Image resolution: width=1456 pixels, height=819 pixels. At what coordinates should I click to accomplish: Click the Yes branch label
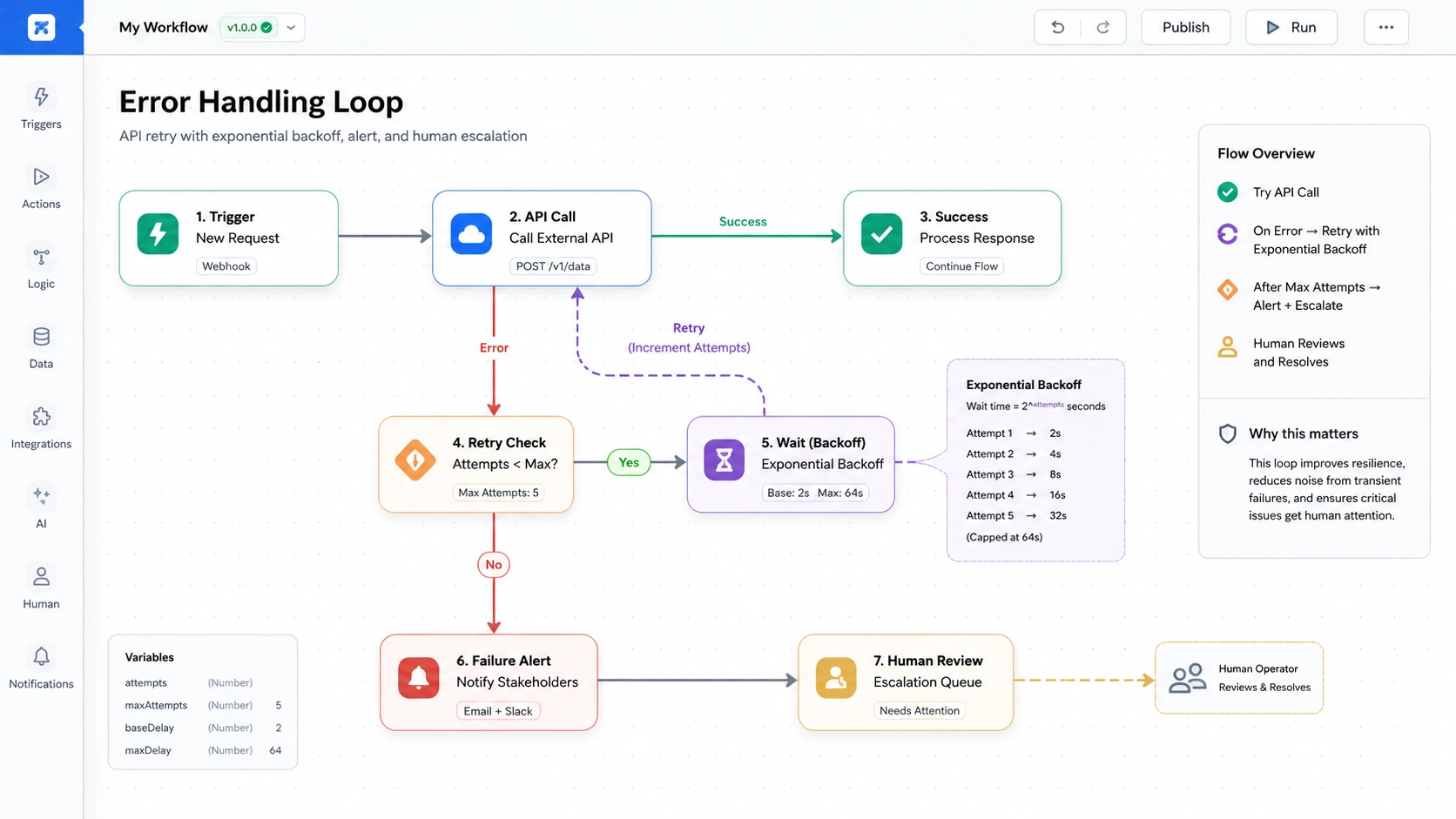click(x=629, y=462)
